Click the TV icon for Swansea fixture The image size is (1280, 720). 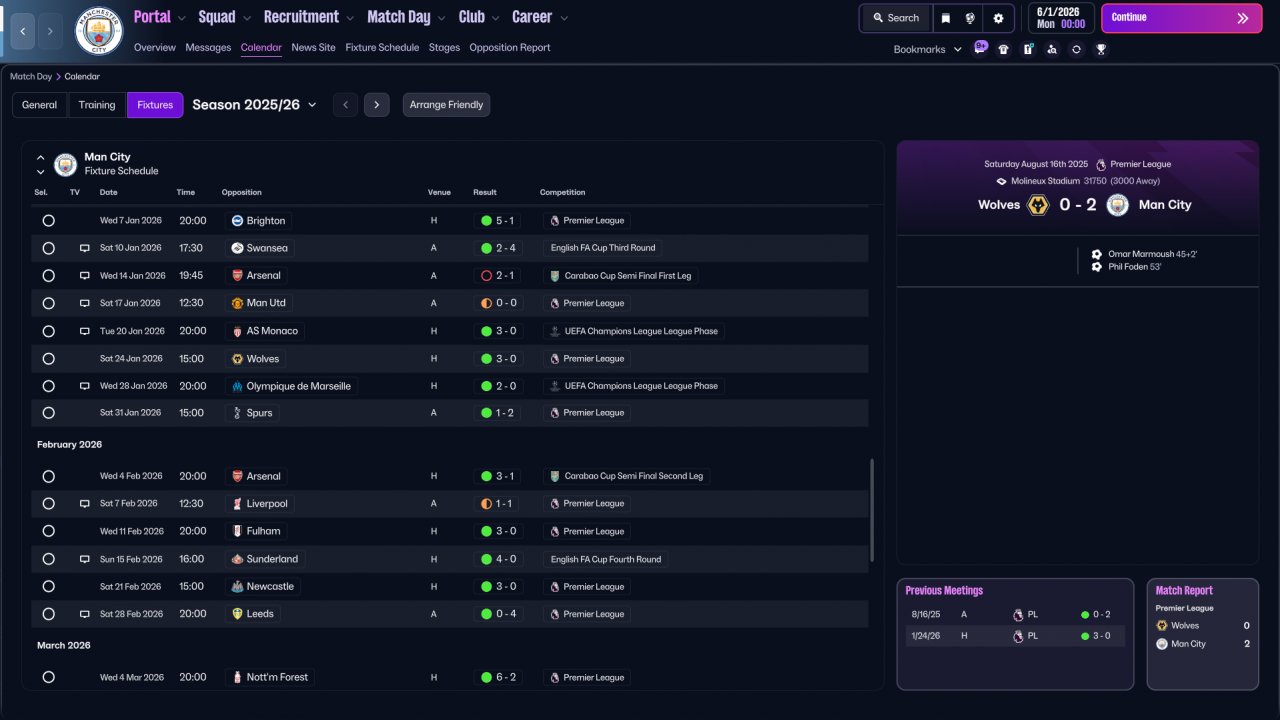click(85, 248)
